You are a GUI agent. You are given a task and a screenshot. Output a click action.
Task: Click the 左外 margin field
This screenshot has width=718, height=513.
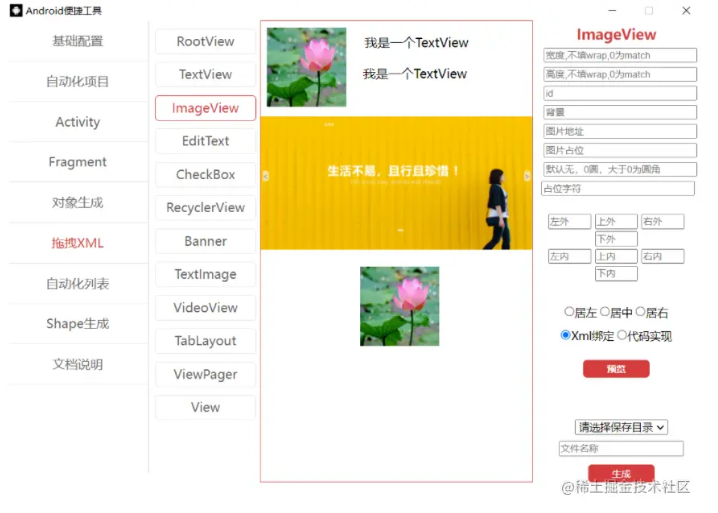click(570, 222)
